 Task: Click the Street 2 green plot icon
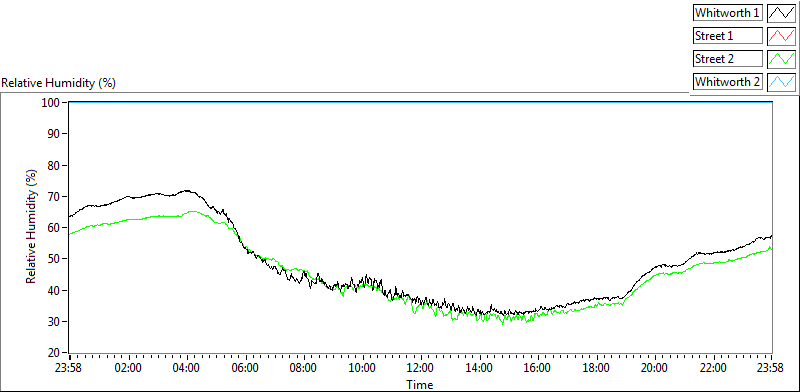pyautogui.click(x=781, y=59)
